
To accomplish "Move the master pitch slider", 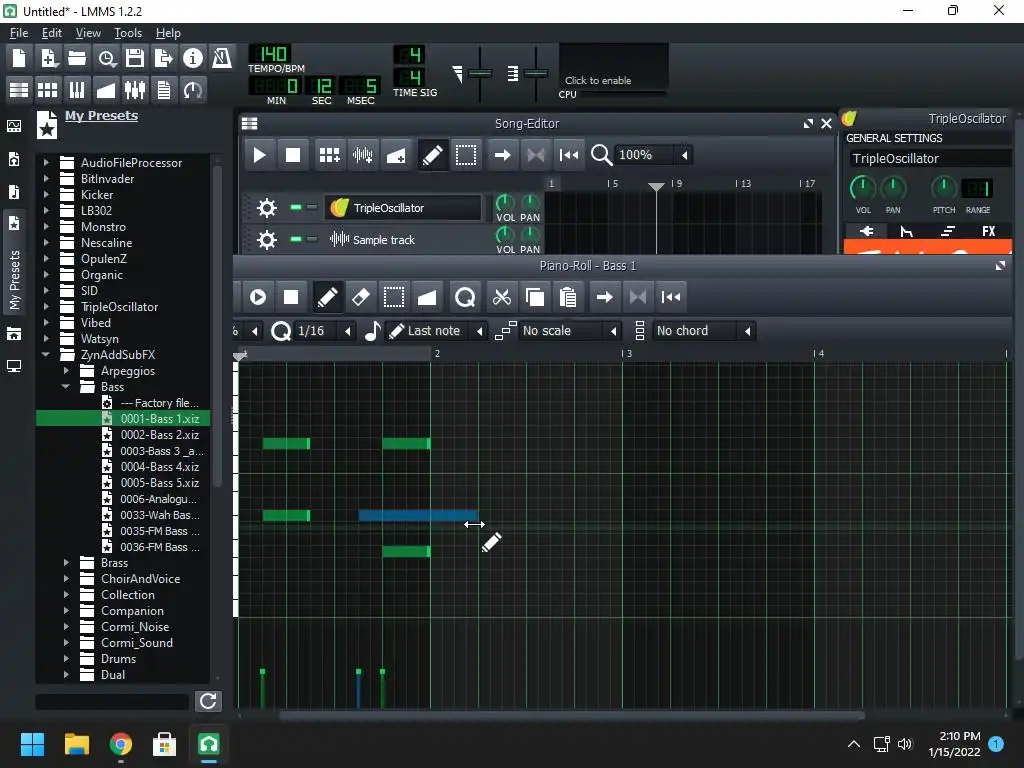I will coord(536,73).
